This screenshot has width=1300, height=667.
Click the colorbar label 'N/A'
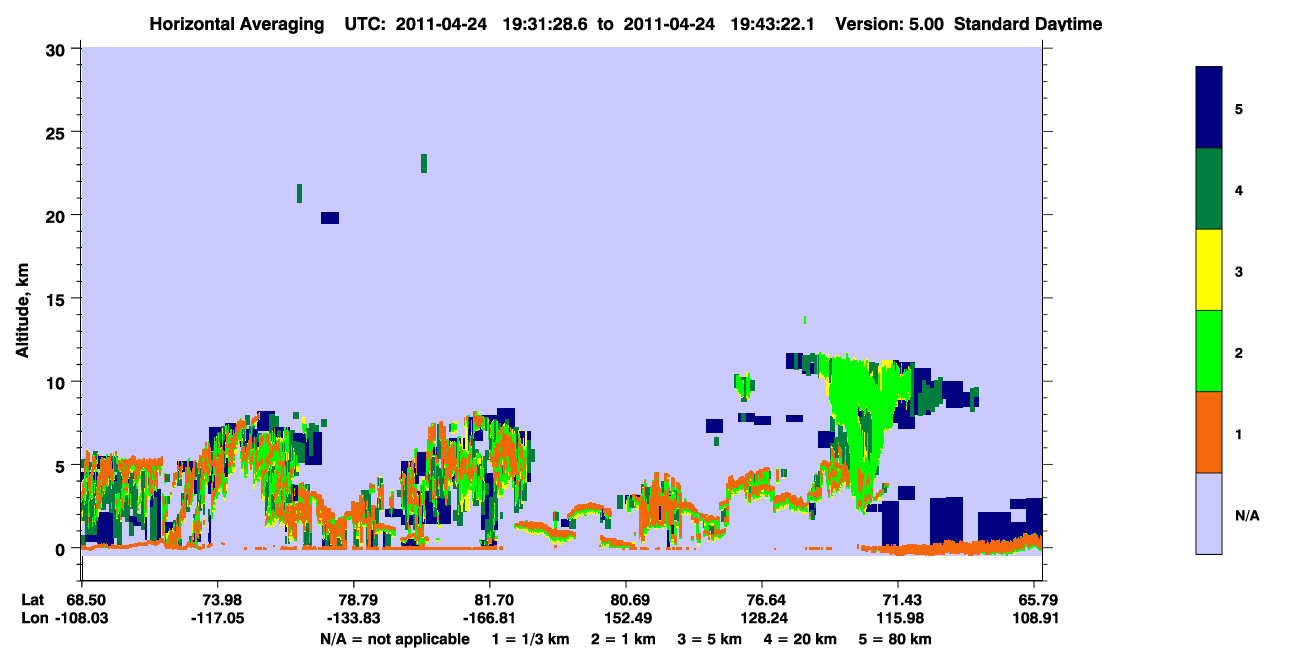[x=1246, y=515]
